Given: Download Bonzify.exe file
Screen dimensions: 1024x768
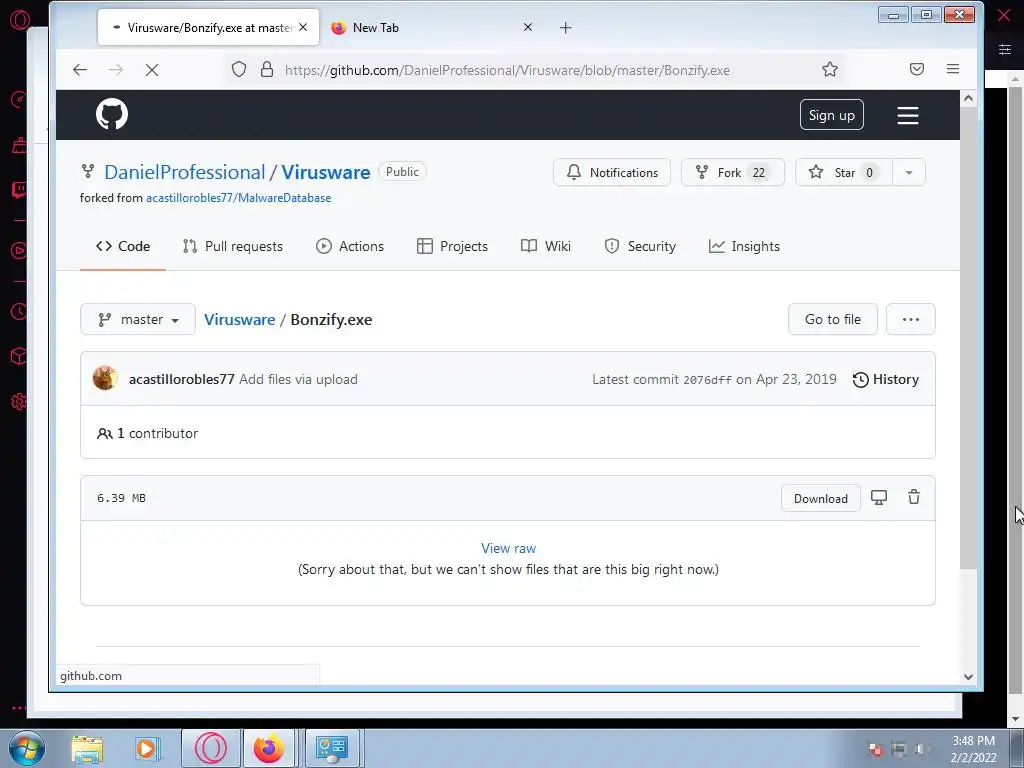Looking at the screenshot, I should pyautogui.click(x=820, y=498).
